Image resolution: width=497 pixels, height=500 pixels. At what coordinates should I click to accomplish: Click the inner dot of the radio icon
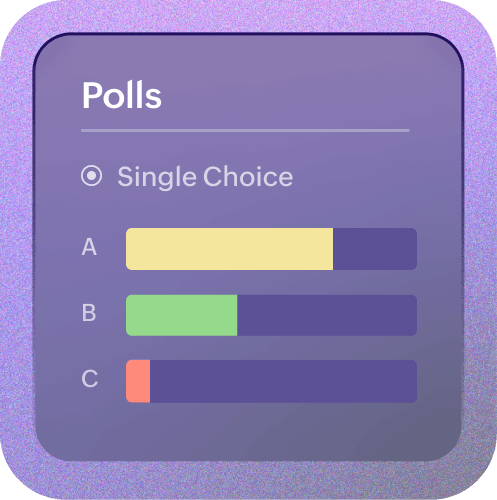click(x=91, y=175)
